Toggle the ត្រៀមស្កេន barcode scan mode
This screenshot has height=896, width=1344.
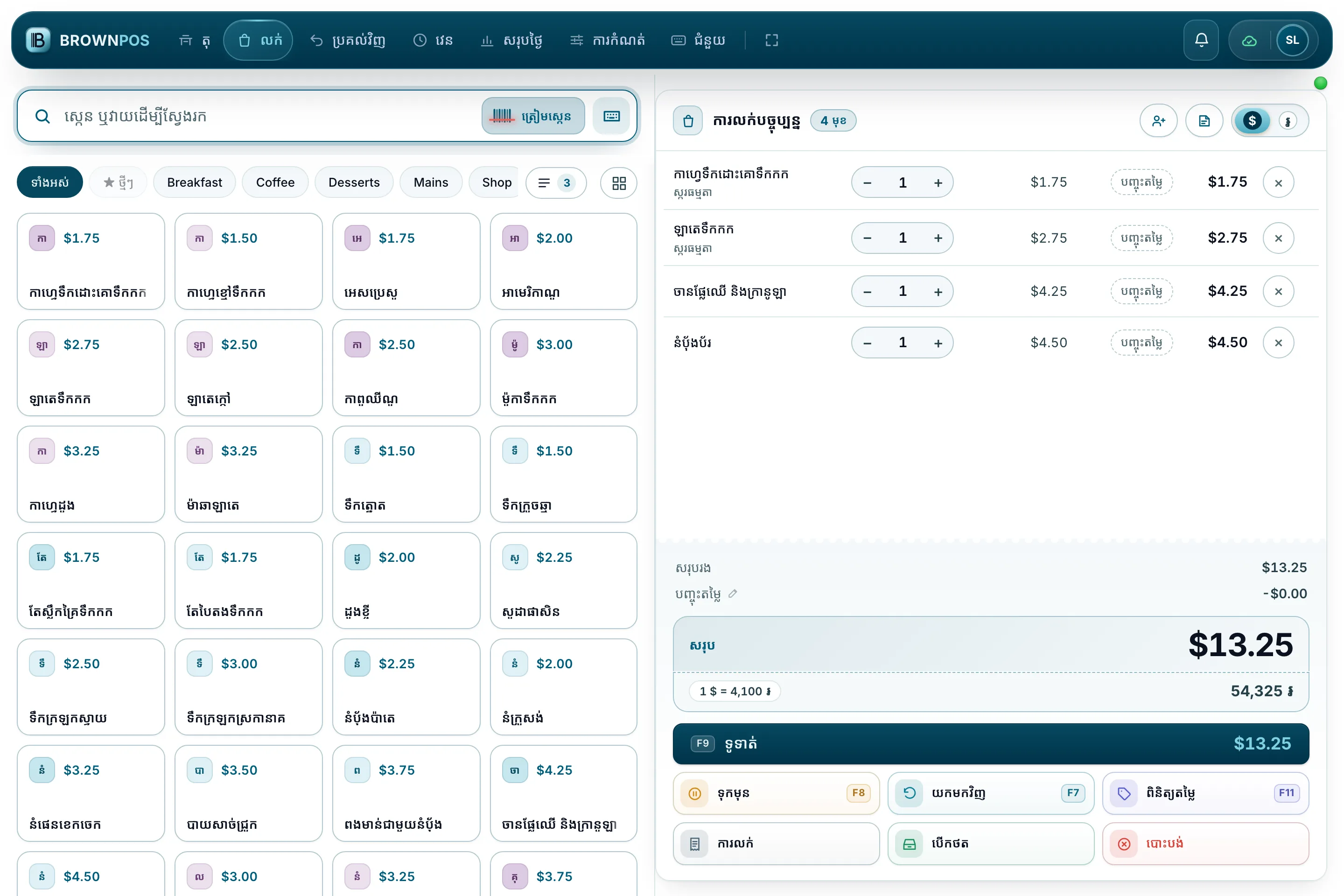tap(533, 116)
